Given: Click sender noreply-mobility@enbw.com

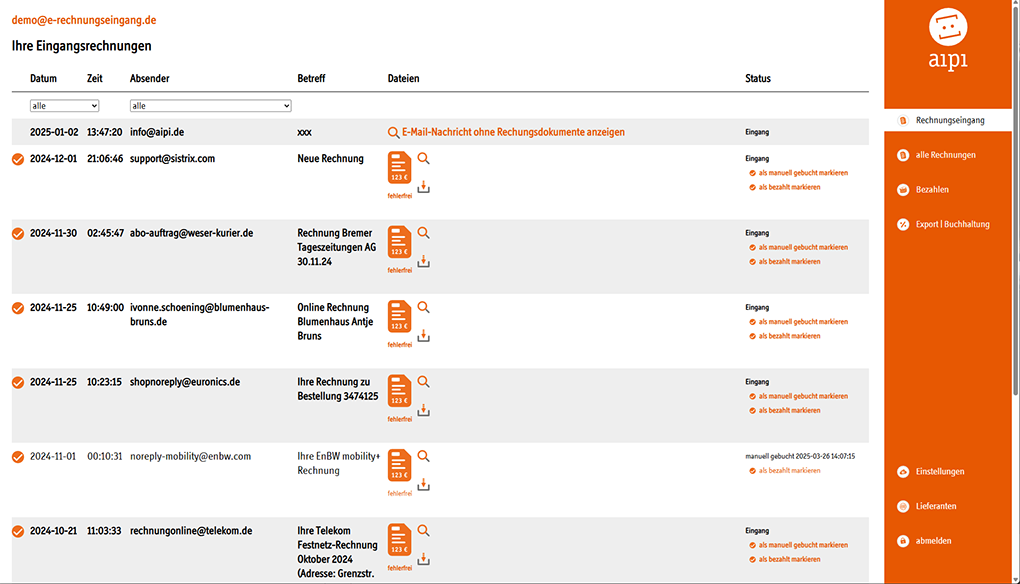Looking at the screenshot, I should tap(190, 457).
